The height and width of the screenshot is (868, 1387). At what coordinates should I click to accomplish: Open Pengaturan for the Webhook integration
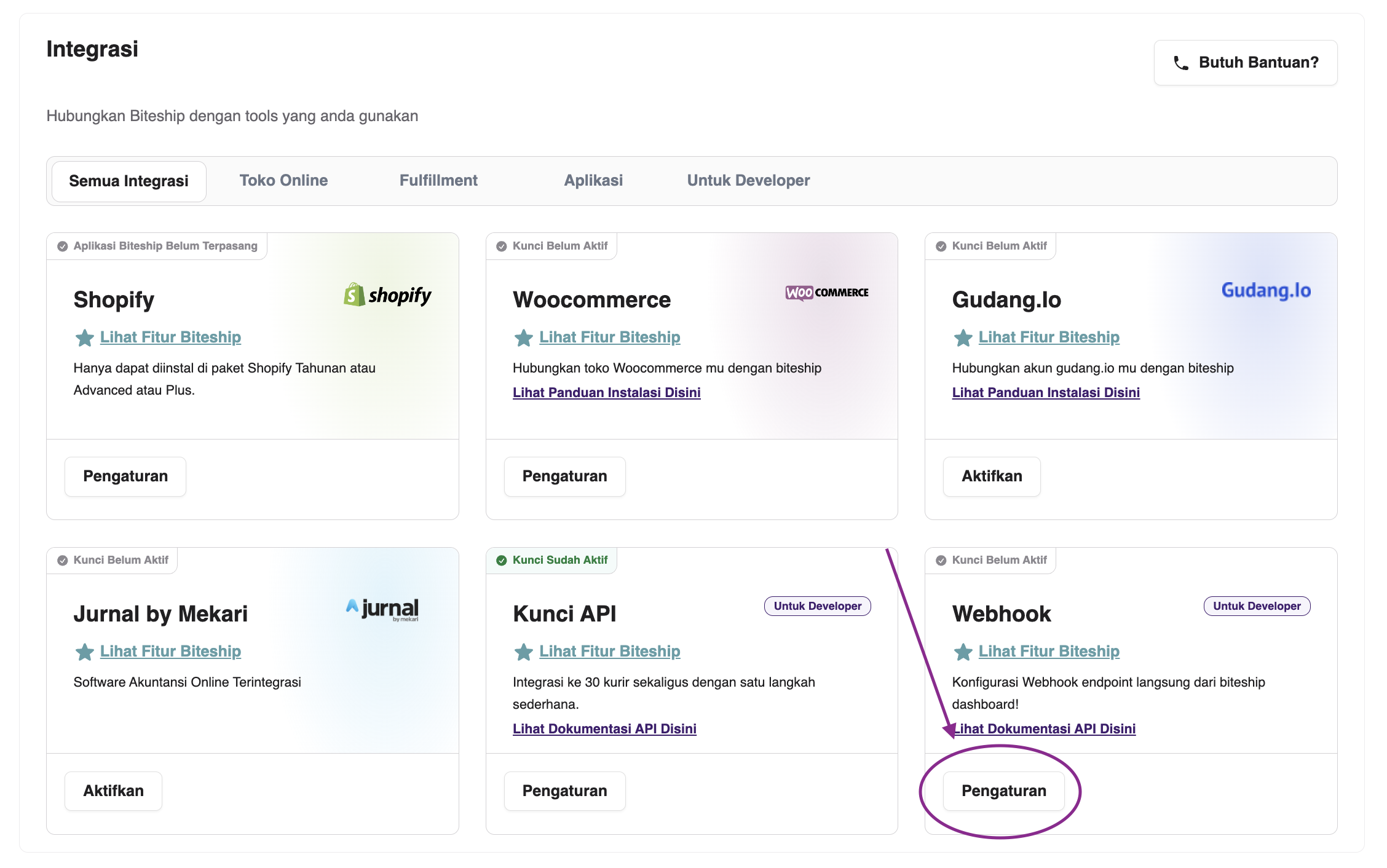tap(1004, 791)
